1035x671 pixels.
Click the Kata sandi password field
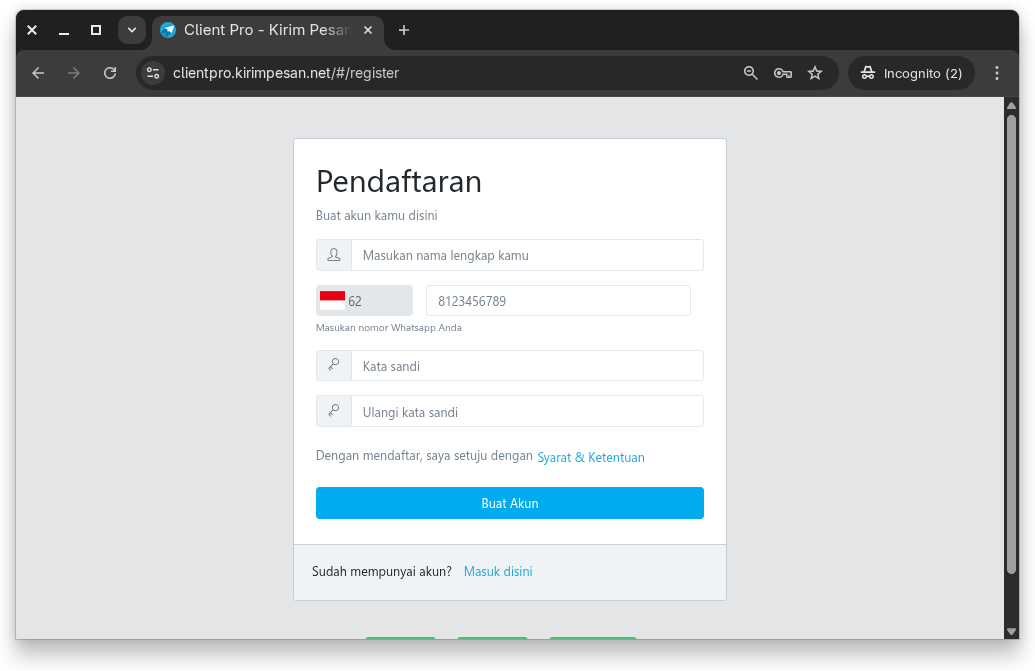pyautogui.click(x=527, y=366)
